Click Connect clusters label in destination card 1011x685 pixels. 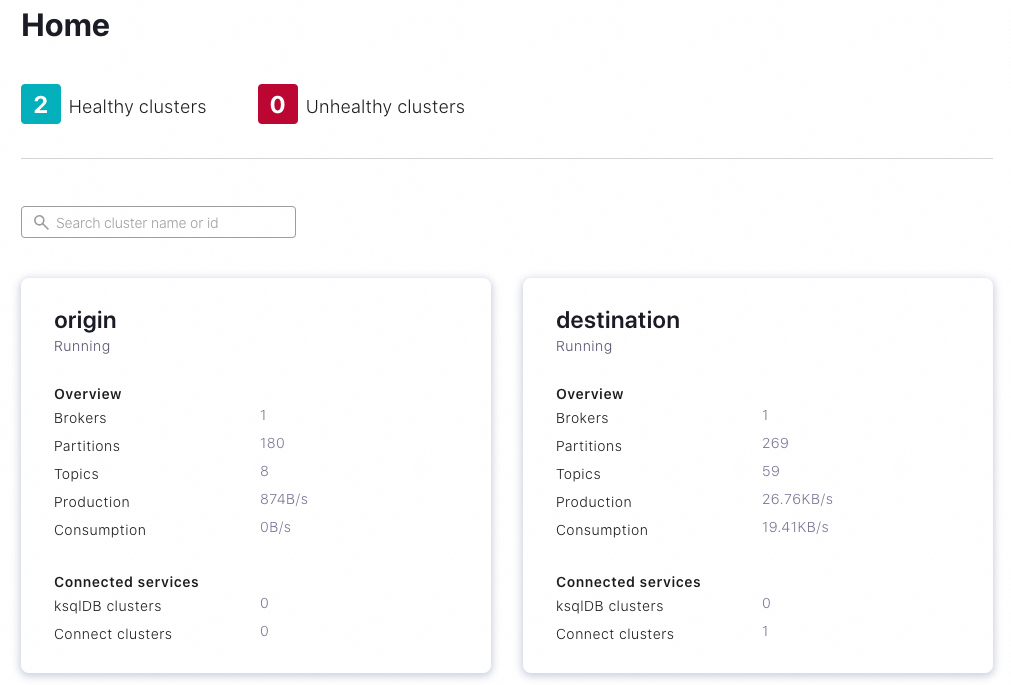point(615,634)
